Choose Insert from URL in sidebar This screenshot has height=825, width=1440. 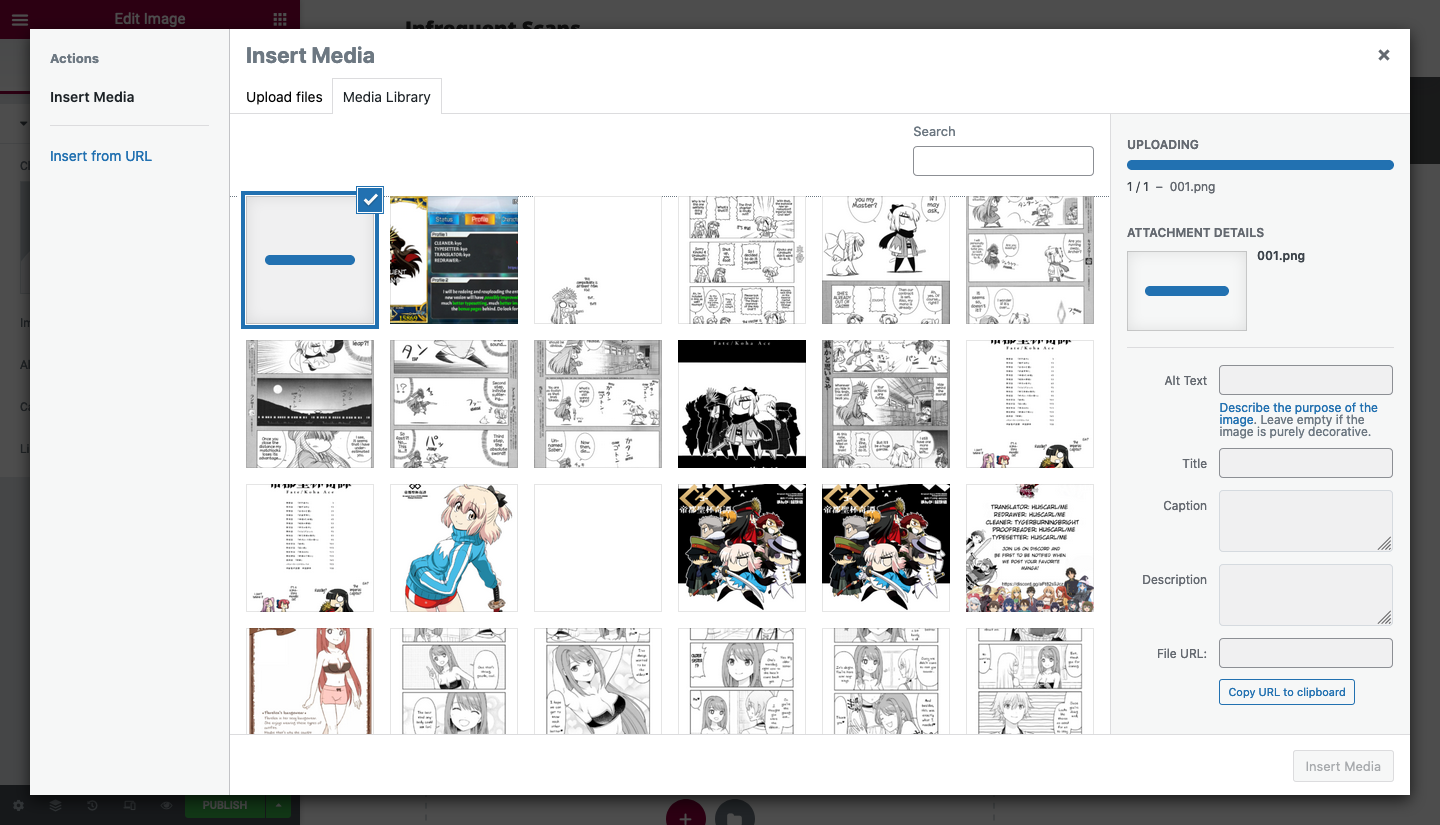pos(101,156)
